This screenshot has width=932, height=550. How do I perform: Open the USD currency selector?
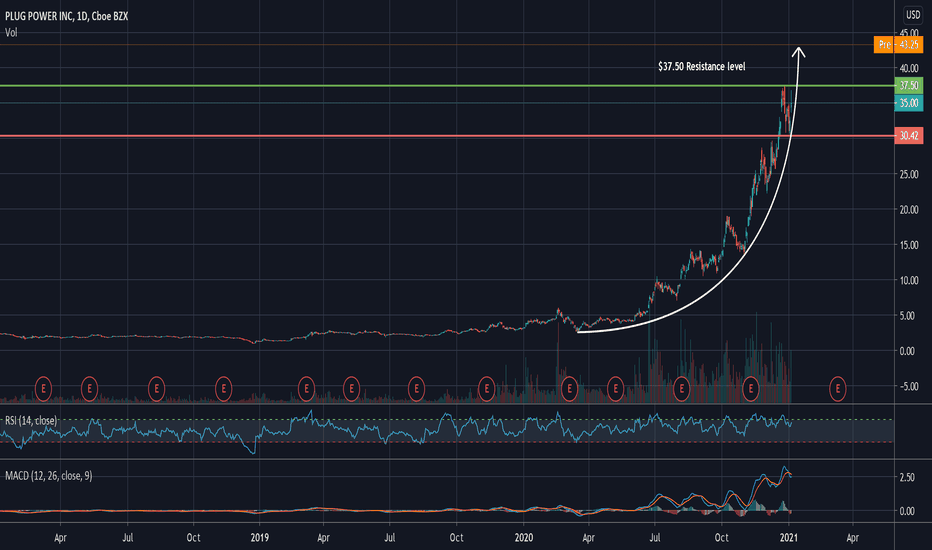(912, 15)
